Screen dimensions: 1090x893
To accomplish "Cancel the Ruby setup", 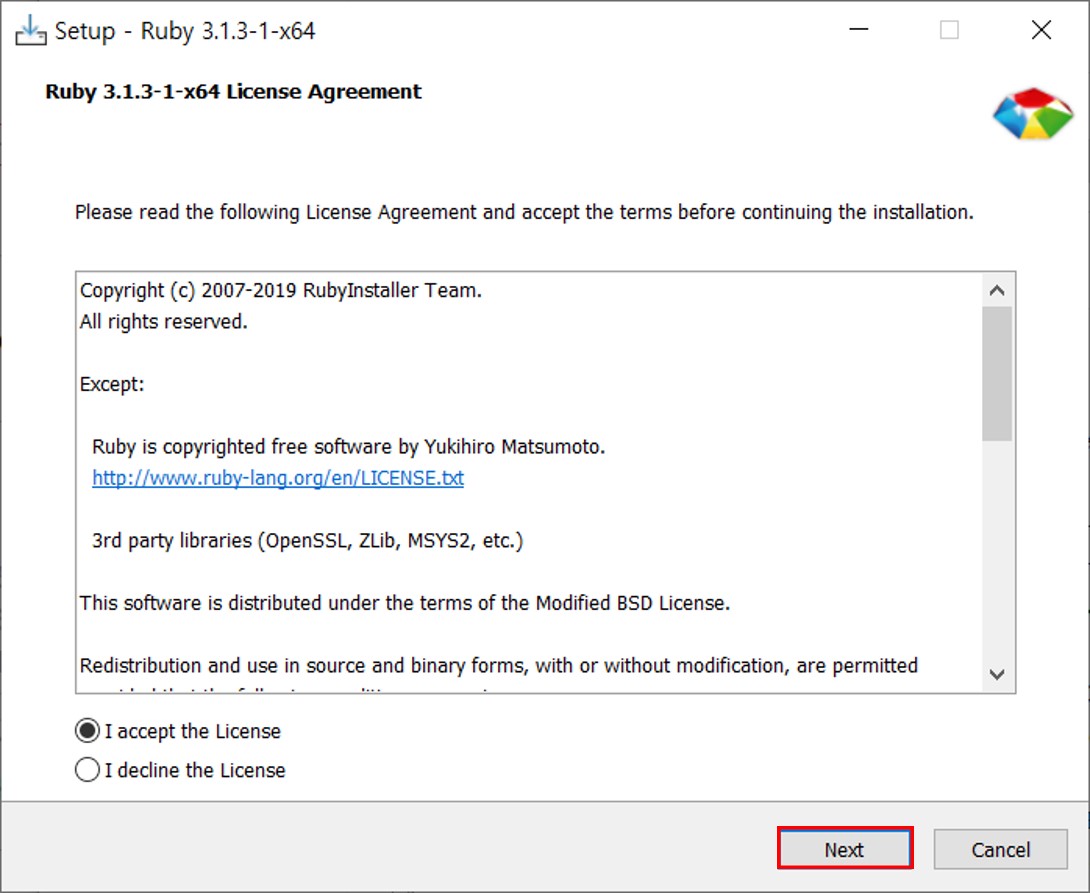I will pos(1000,849).
